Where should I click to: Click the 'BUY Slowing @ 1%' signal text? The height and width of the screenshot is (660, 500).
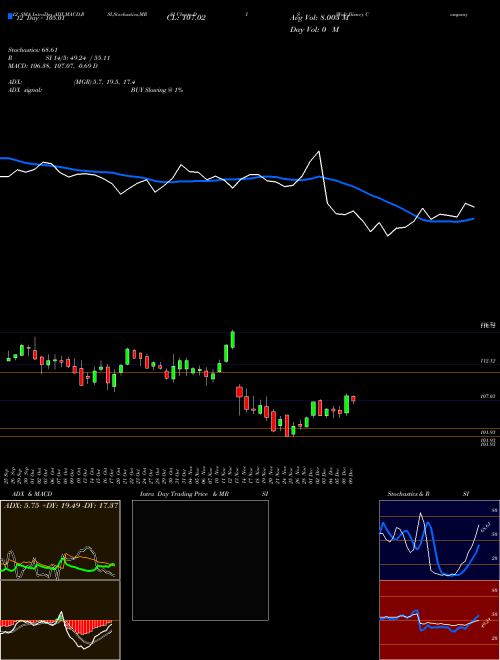[157, 90]
